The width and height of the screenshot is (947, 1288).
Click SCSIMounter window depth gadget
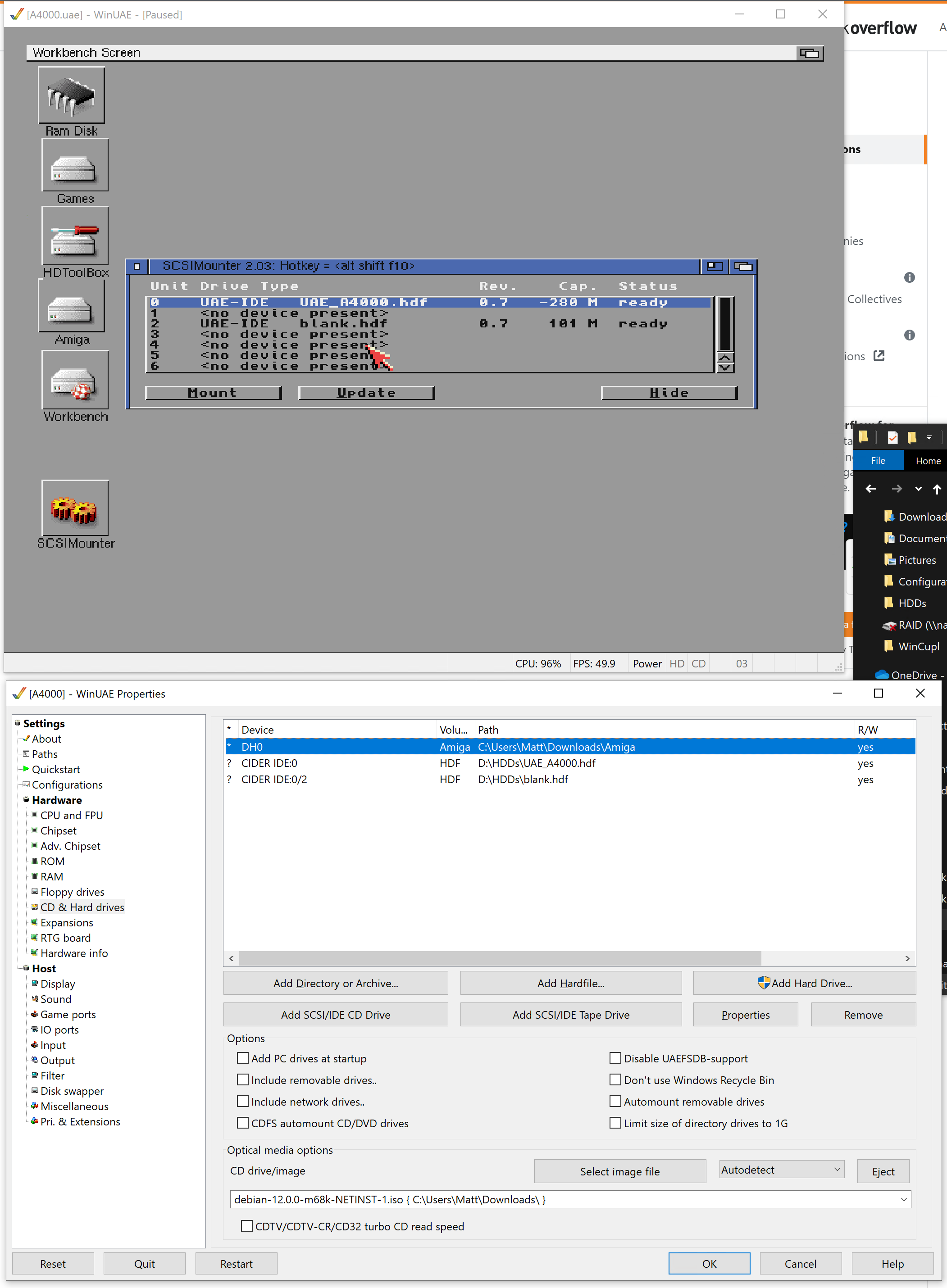tap(743, 267)
